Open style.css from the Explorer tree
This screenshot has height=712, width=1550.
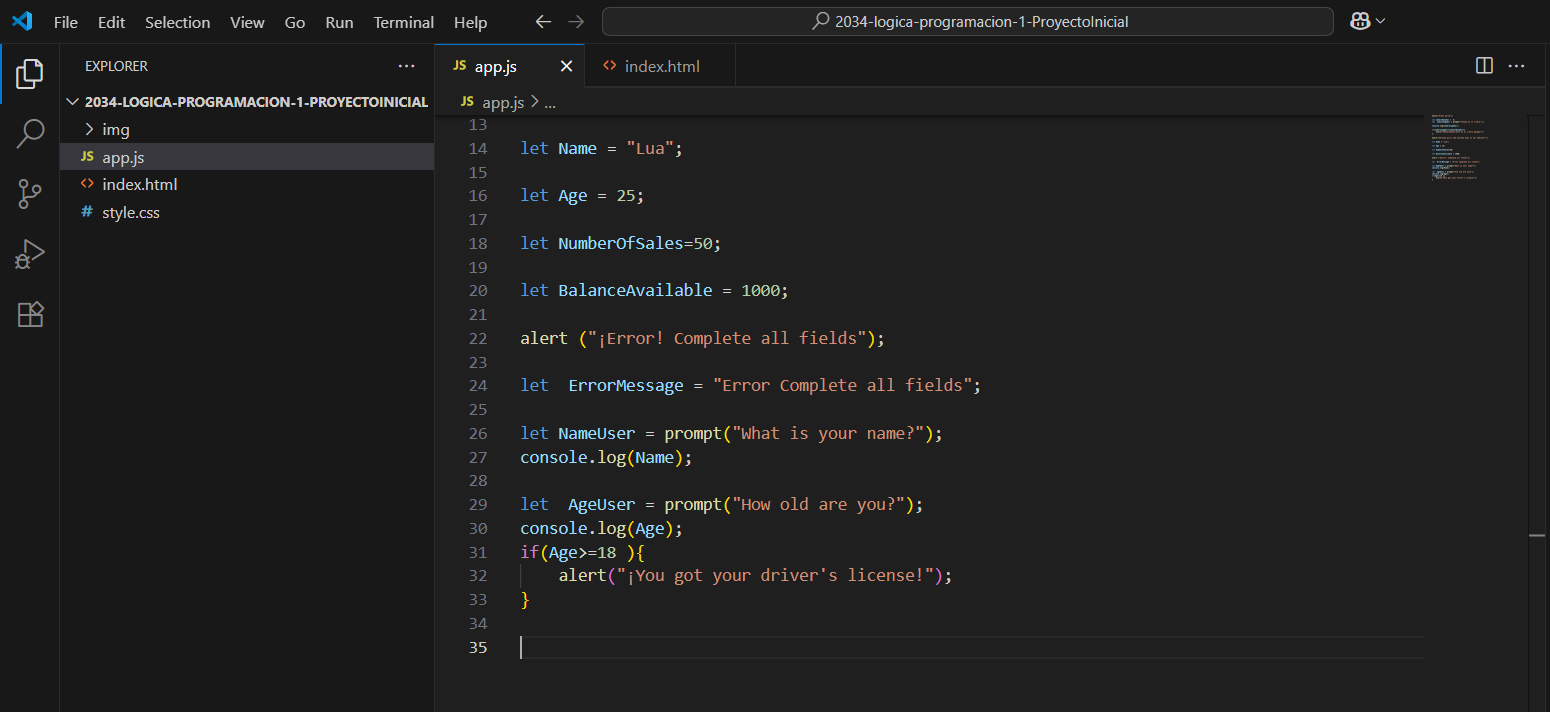[x=247, y=212]
